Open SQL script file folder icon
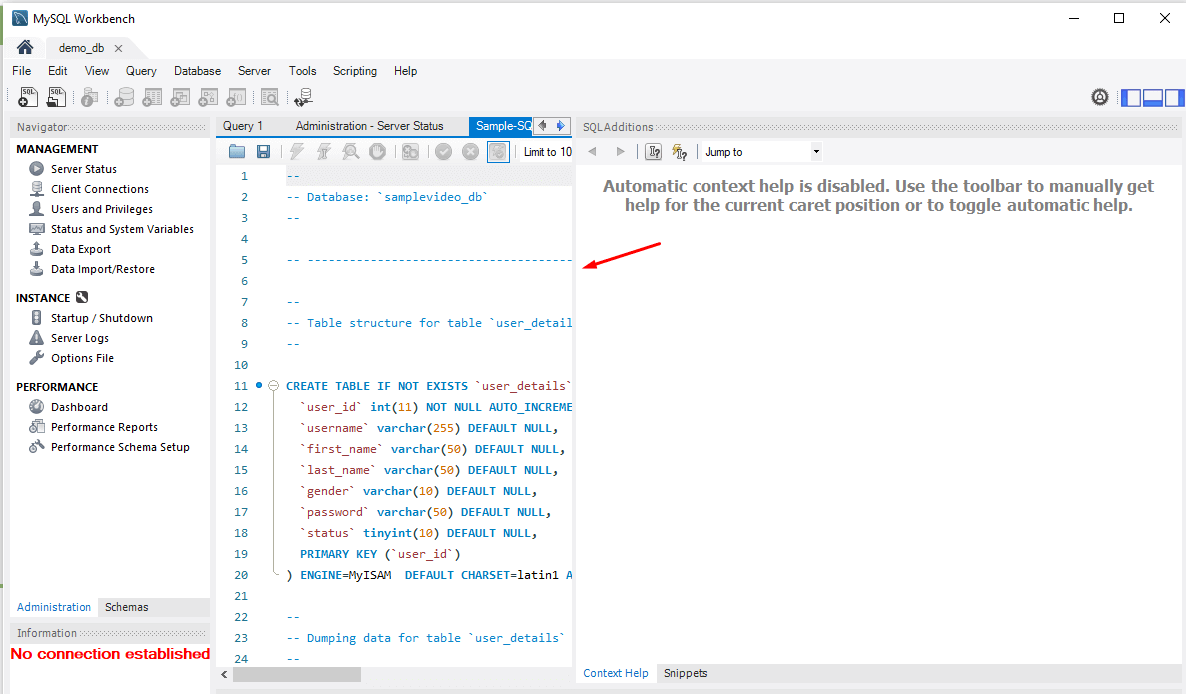 point(237,151)
